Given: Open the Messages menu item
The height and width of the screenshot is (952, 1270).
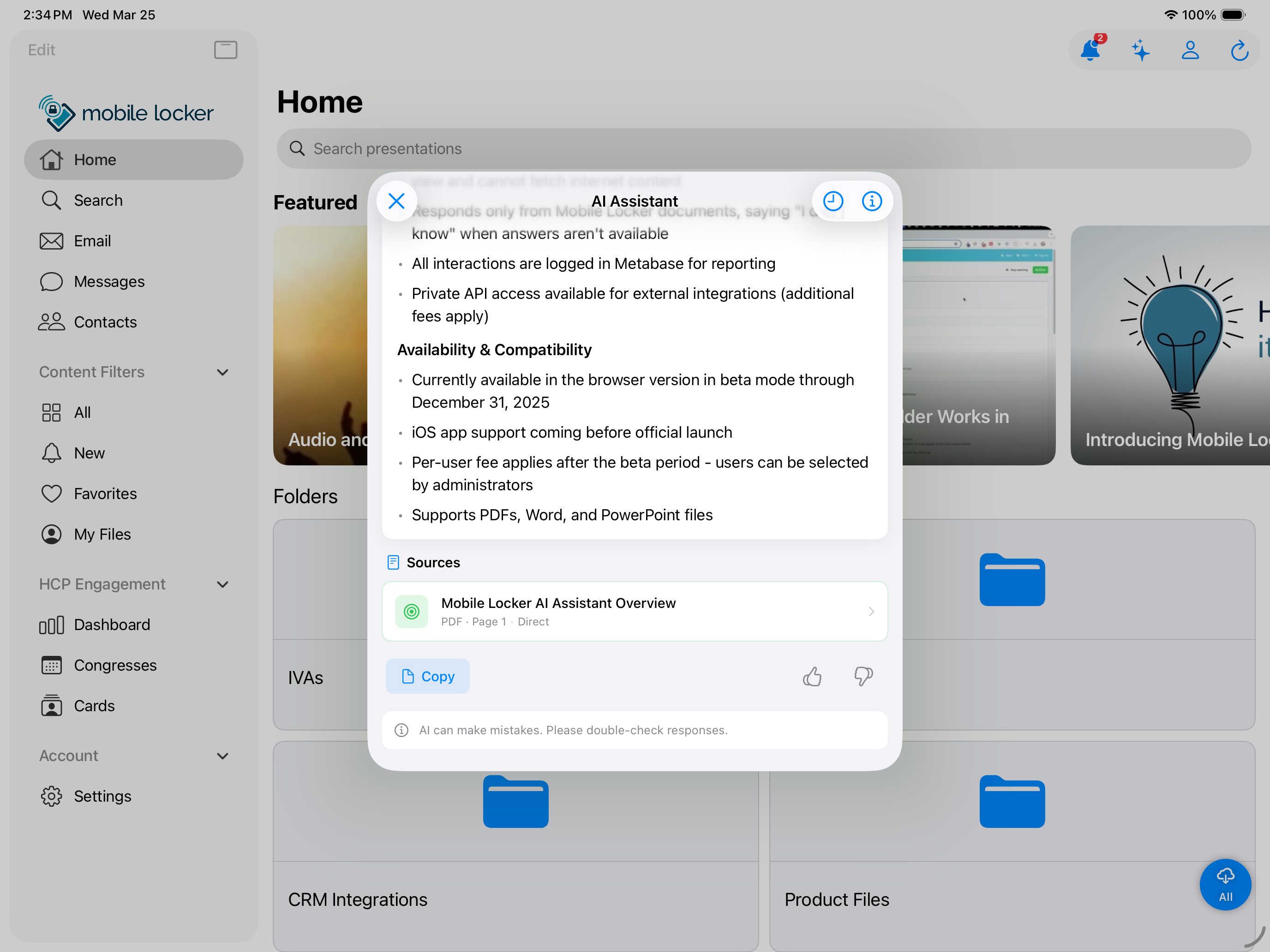Looking at the screenshot, I should click(x=109, y=282).
